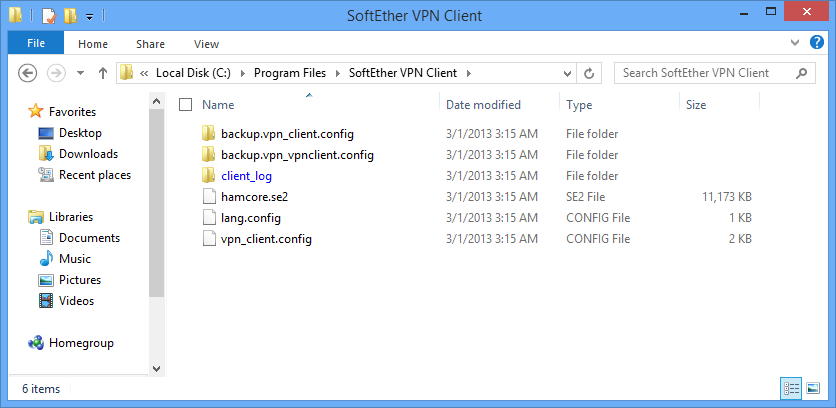
Task: Click the client_log folder name
Action: (246, 176)
